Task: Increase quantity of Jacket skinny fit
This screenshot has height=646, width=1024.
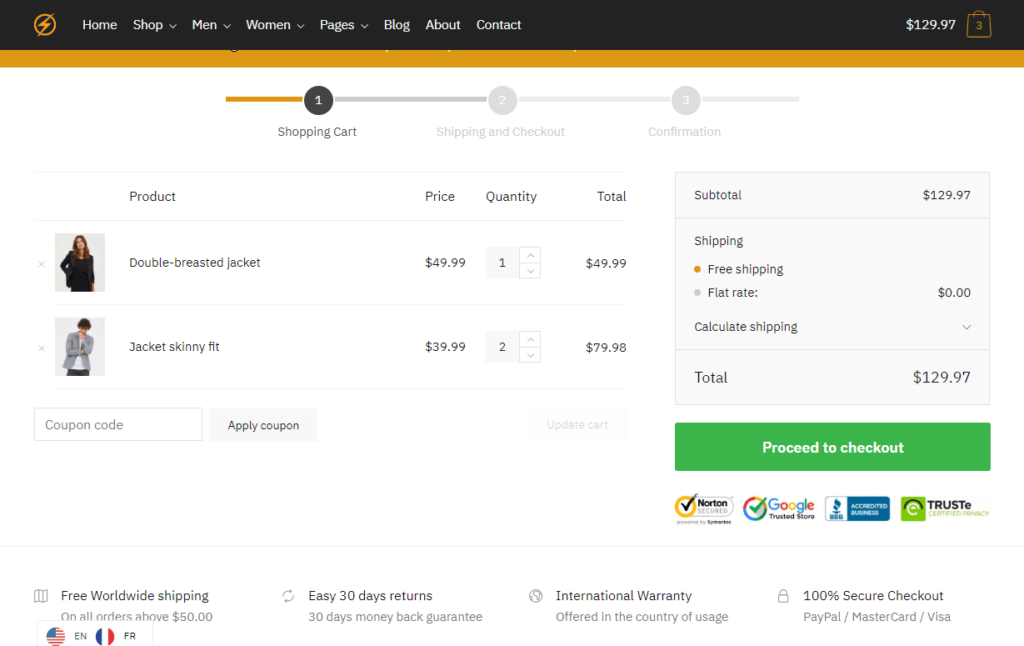Action: pyautogui.click(x=531, y=339)
